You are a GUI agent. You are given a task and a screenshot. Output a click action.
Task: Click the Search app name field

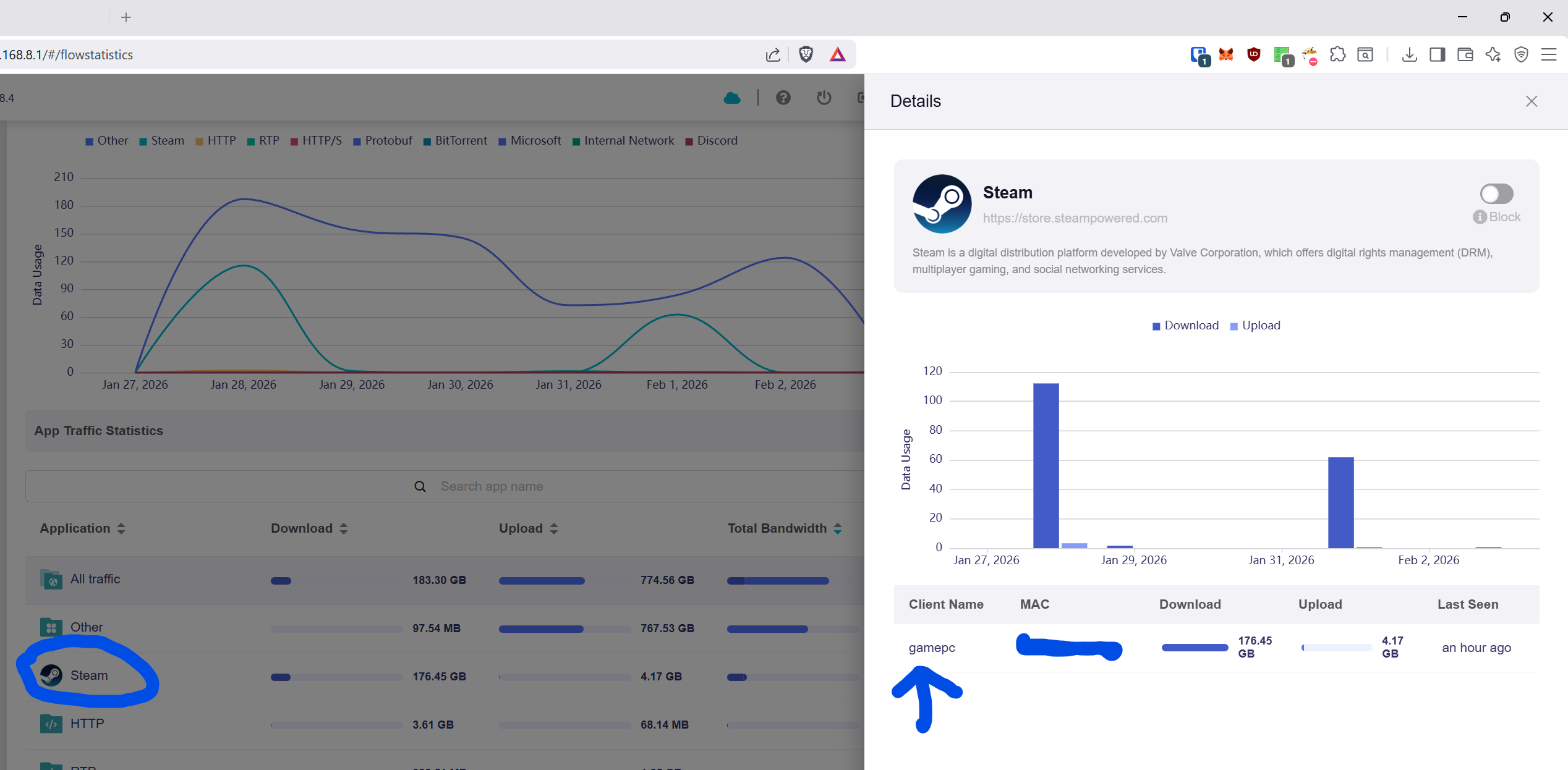(x=492, y=486)
